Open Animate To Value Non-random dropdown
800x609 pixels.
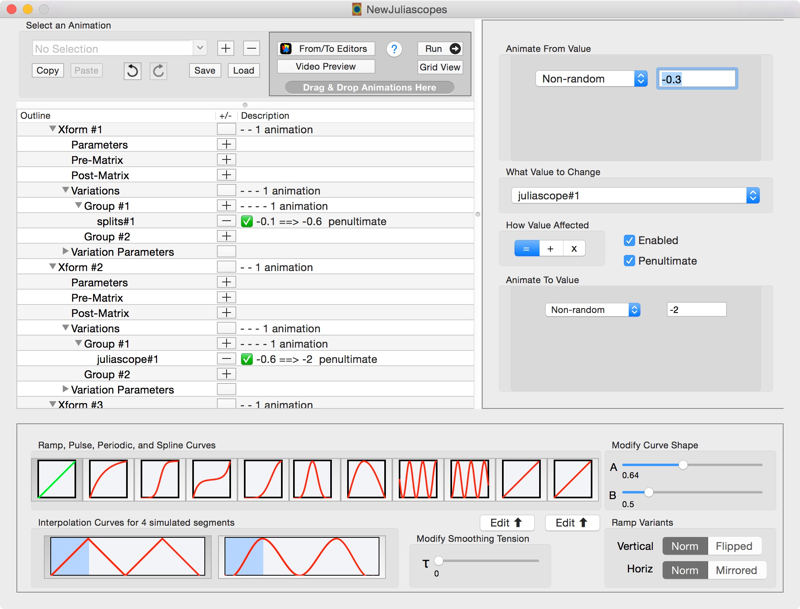(593, 310)
